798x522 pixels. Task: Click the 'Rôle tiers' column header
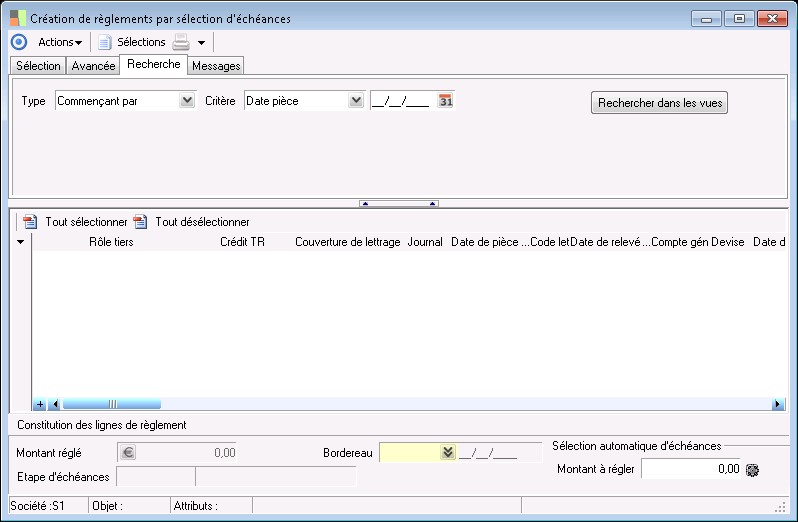(x=111, y=242)
